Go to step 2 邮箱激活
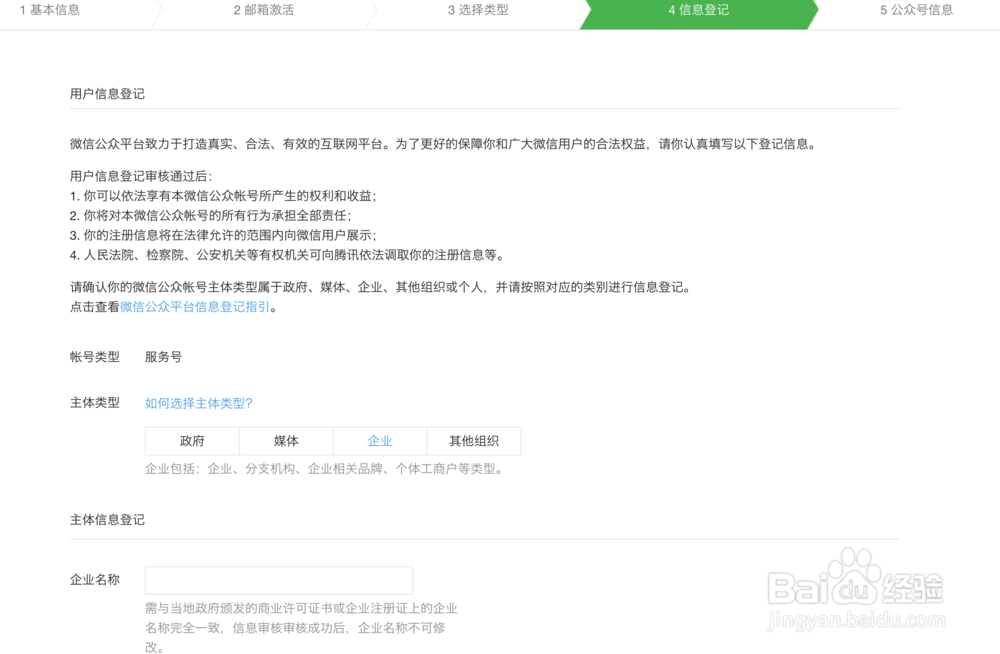The width and height of the screenshot is (1000, 654). point(263,10)
